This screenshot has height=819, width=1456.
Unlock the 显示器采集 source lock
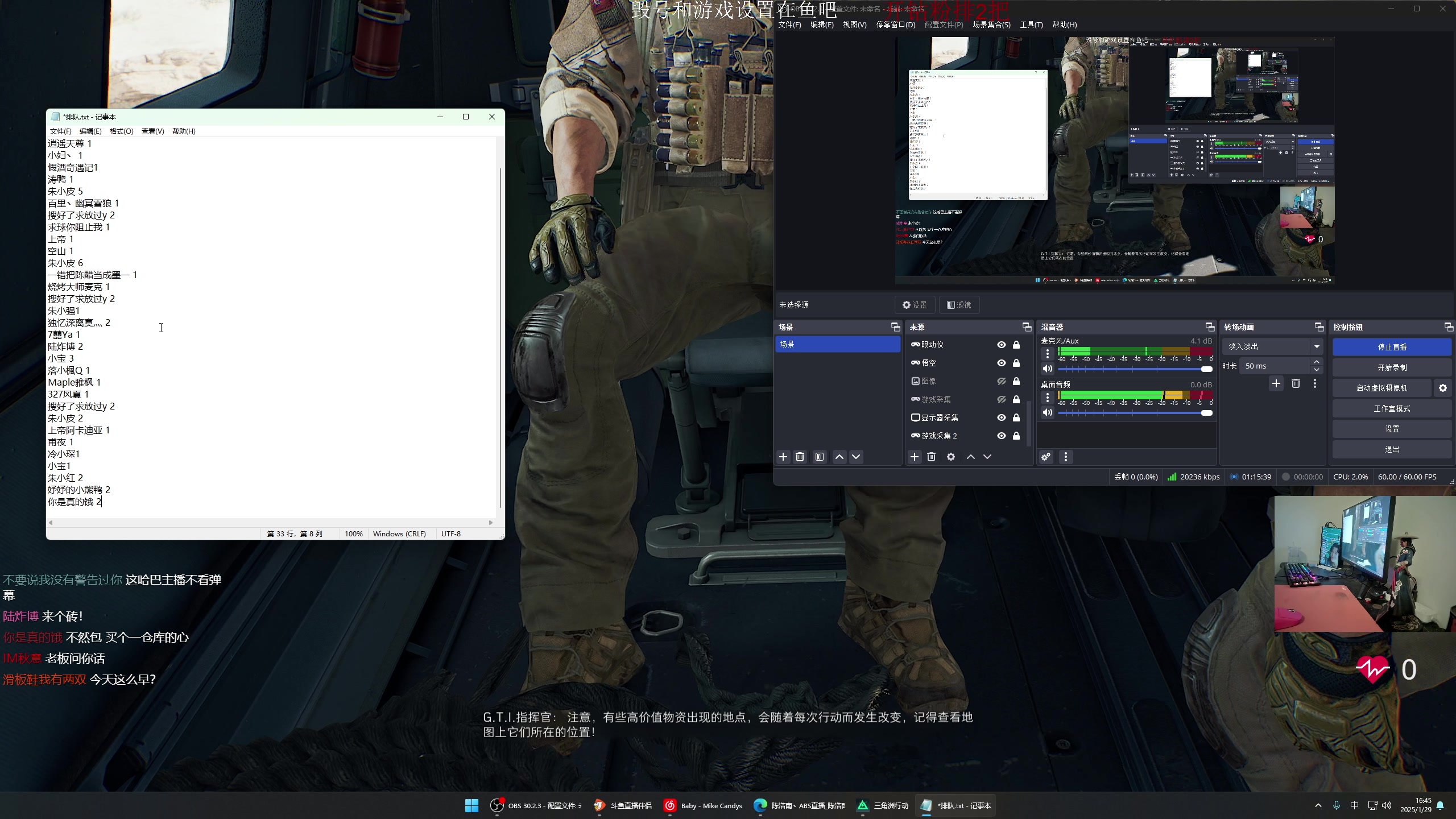pos(1016,417)
